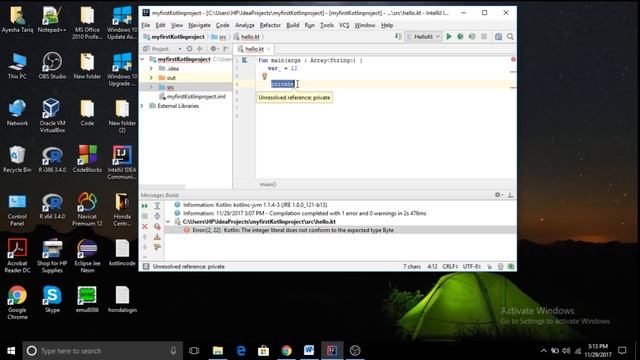This screenshot has width=640, height=360.
Task: Open Word from the Windows taskbar
Action: click(309, 350)
